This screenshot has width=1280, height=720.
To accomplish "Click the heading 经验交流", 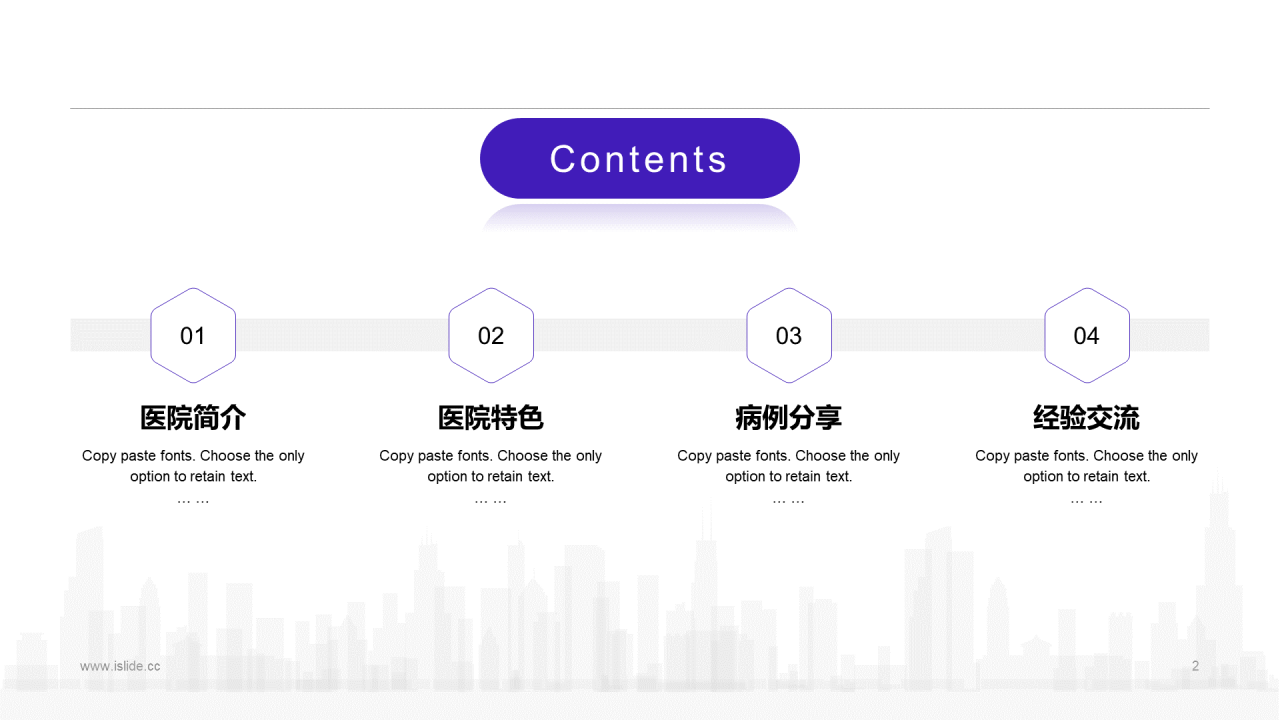I will (x=1087, y=418).
